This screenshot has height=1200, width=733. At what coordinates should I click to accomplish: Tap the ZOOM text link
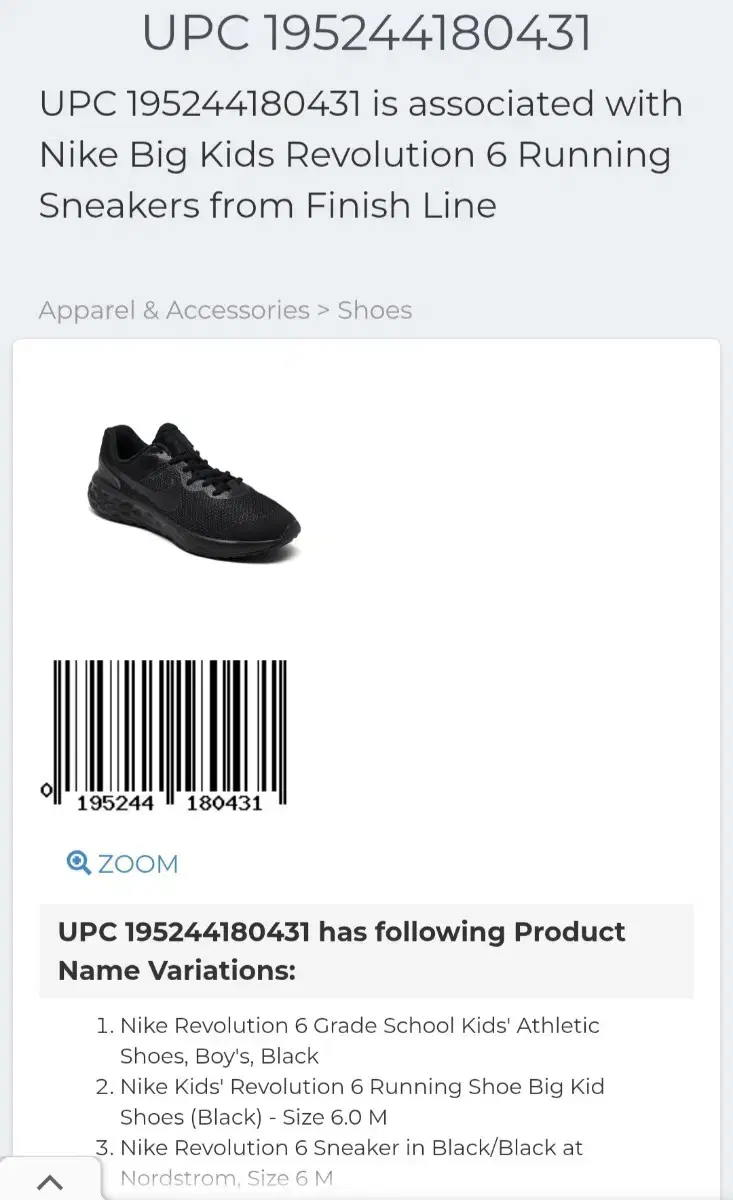[137, 863]
